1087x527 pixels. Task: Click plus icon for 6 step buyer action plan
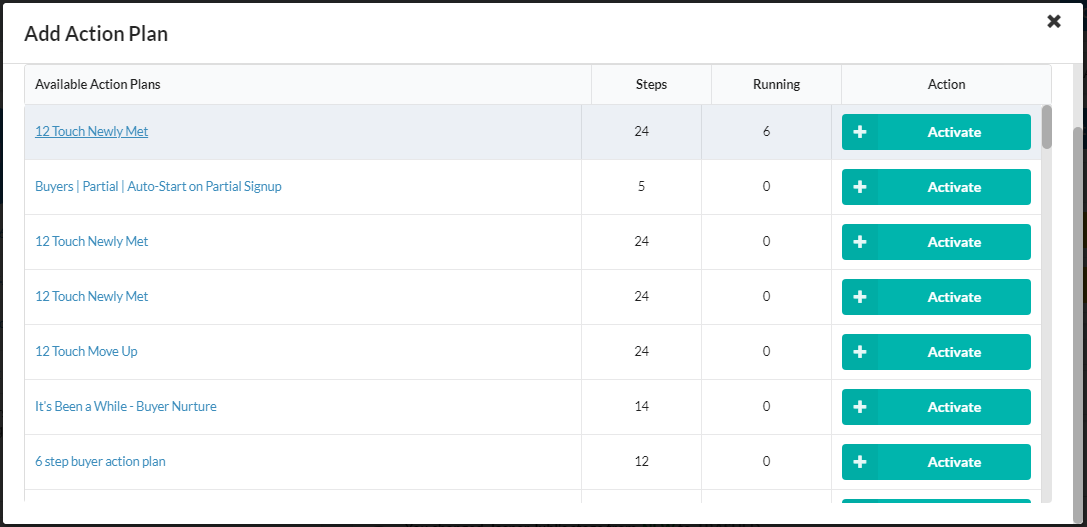[x=860, y=462]
